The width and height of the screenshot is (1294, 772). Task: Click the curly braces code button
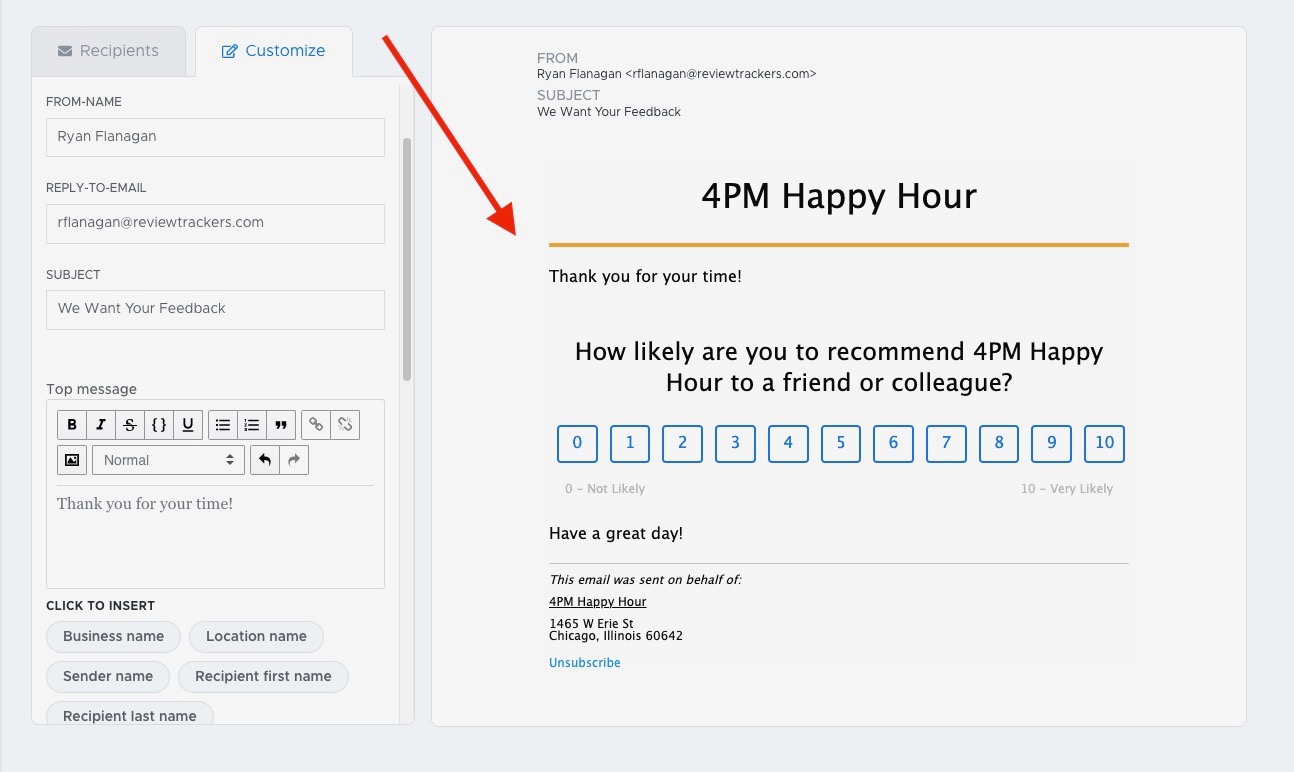pyautogui.click(x=159, y=424)
